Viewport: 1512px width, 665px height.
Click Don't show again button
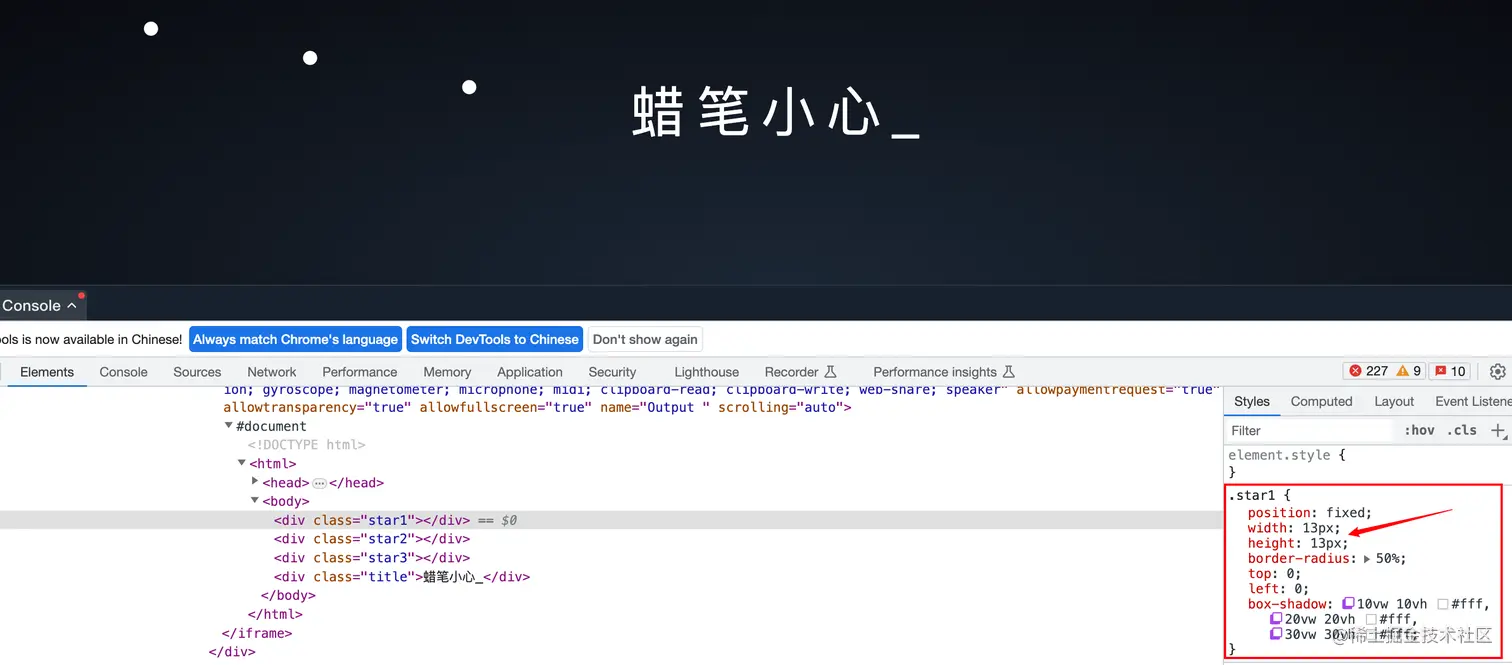(x=646, y=339)
